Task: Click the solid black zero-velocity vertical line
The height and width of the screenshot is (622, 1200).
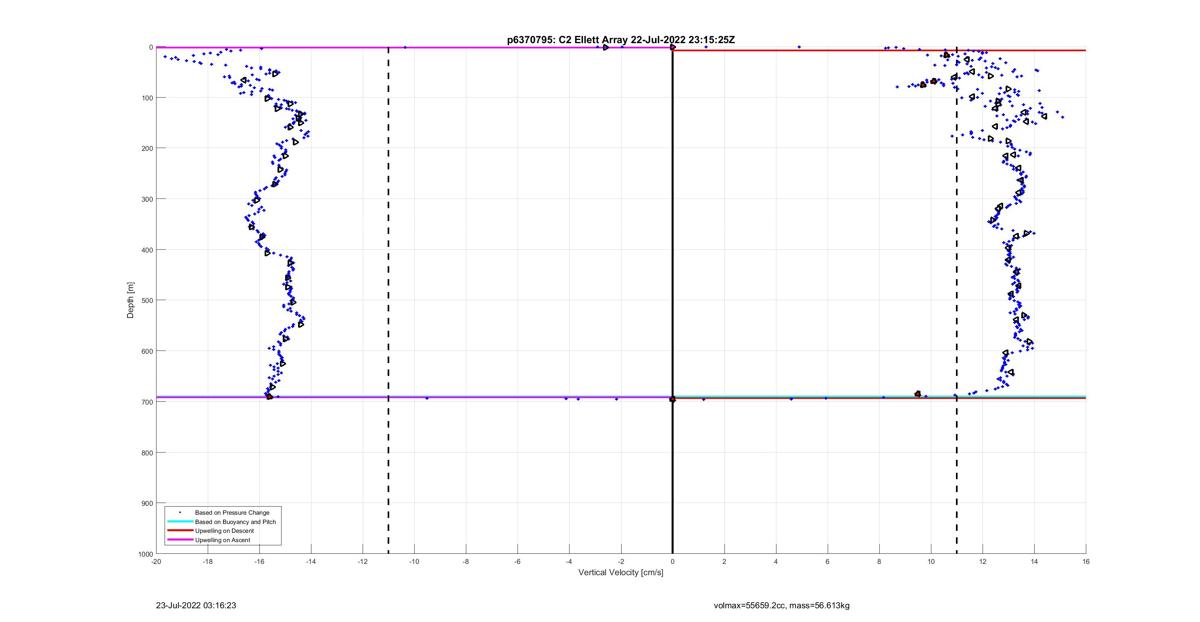Action: pyautogui.click(x=673, y=300)
